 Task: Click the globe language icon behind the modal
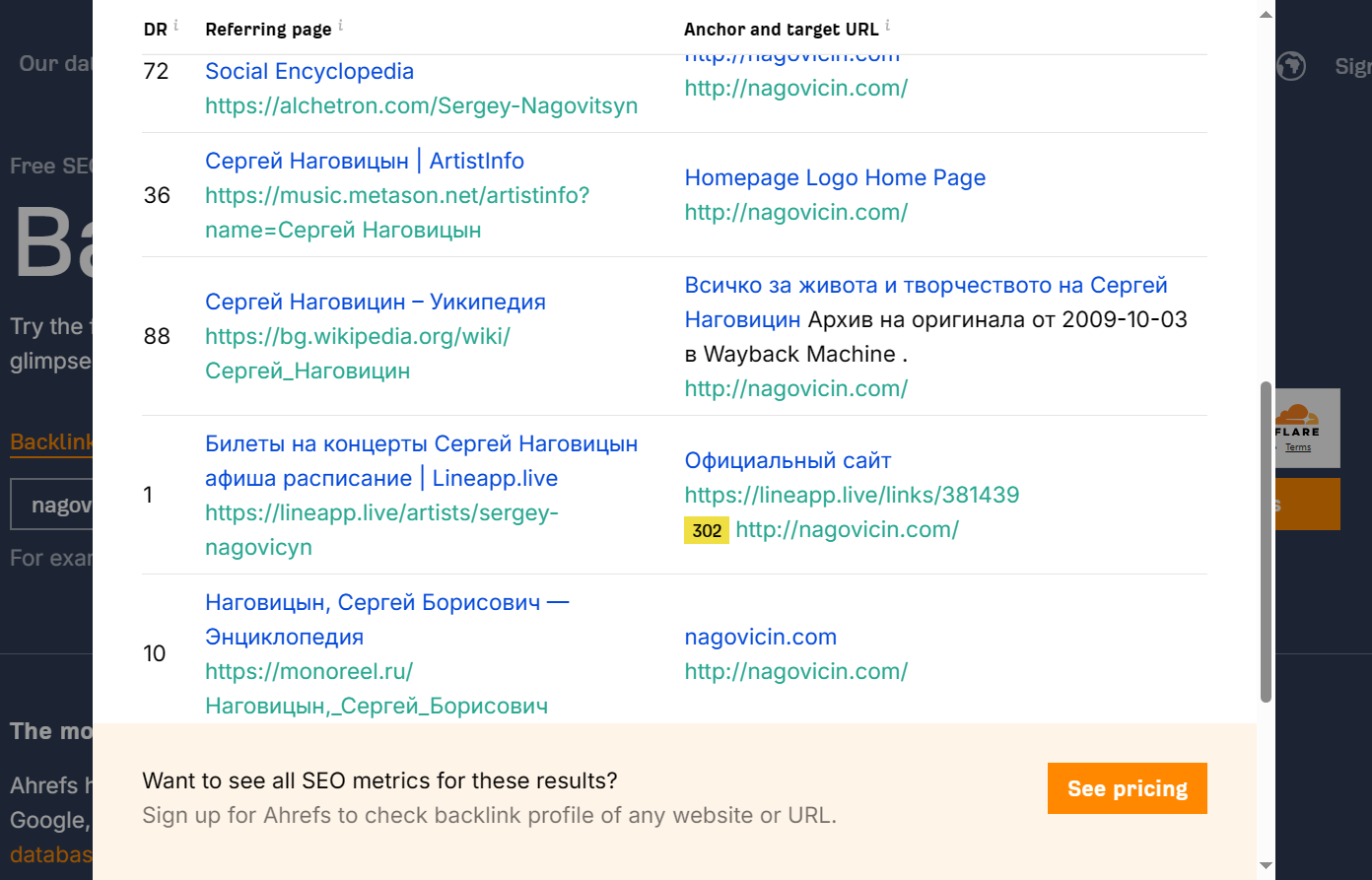1290,66
